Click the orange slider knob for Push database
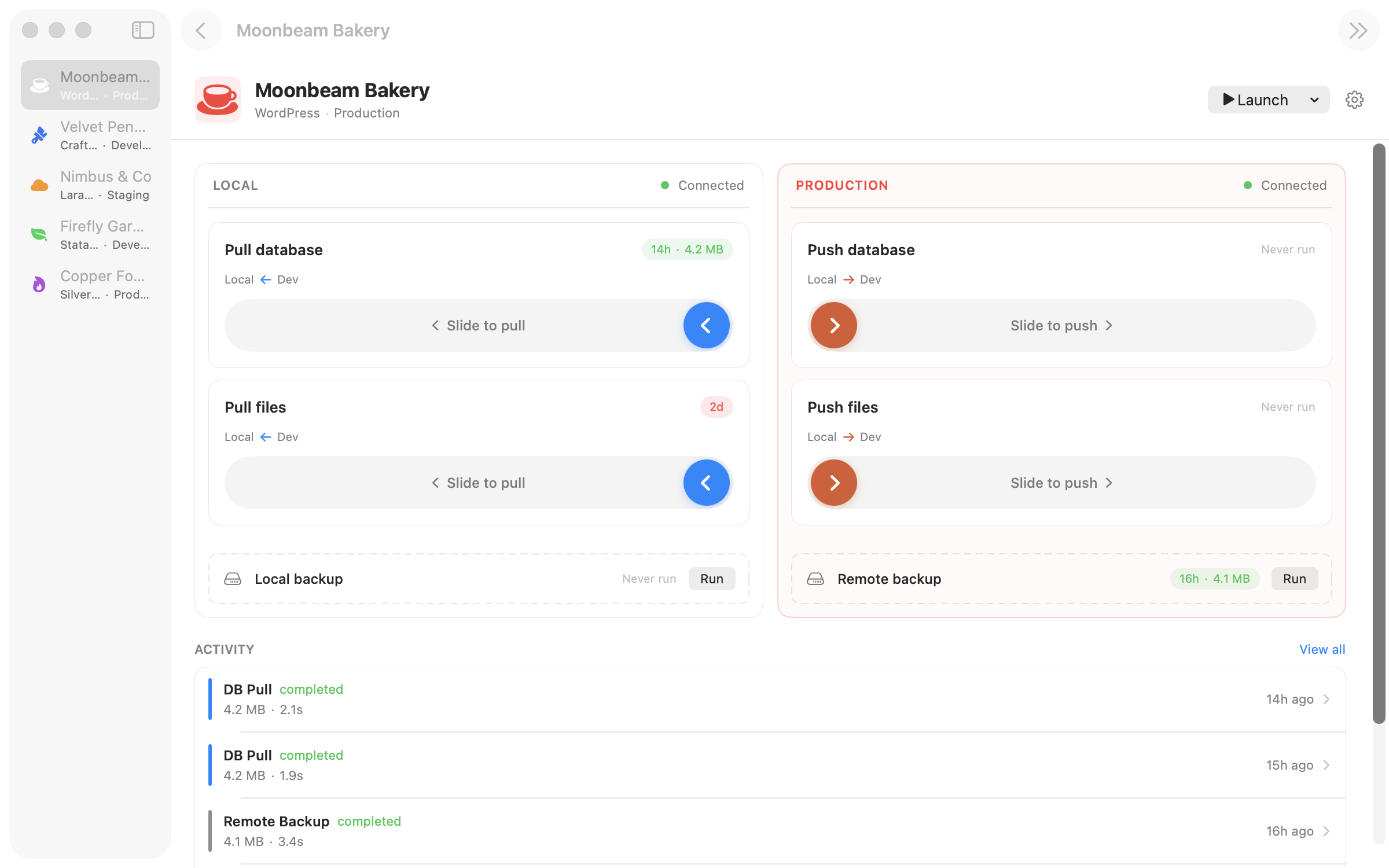This screenshot has width=1389, height=868. (x=834, y=325)
